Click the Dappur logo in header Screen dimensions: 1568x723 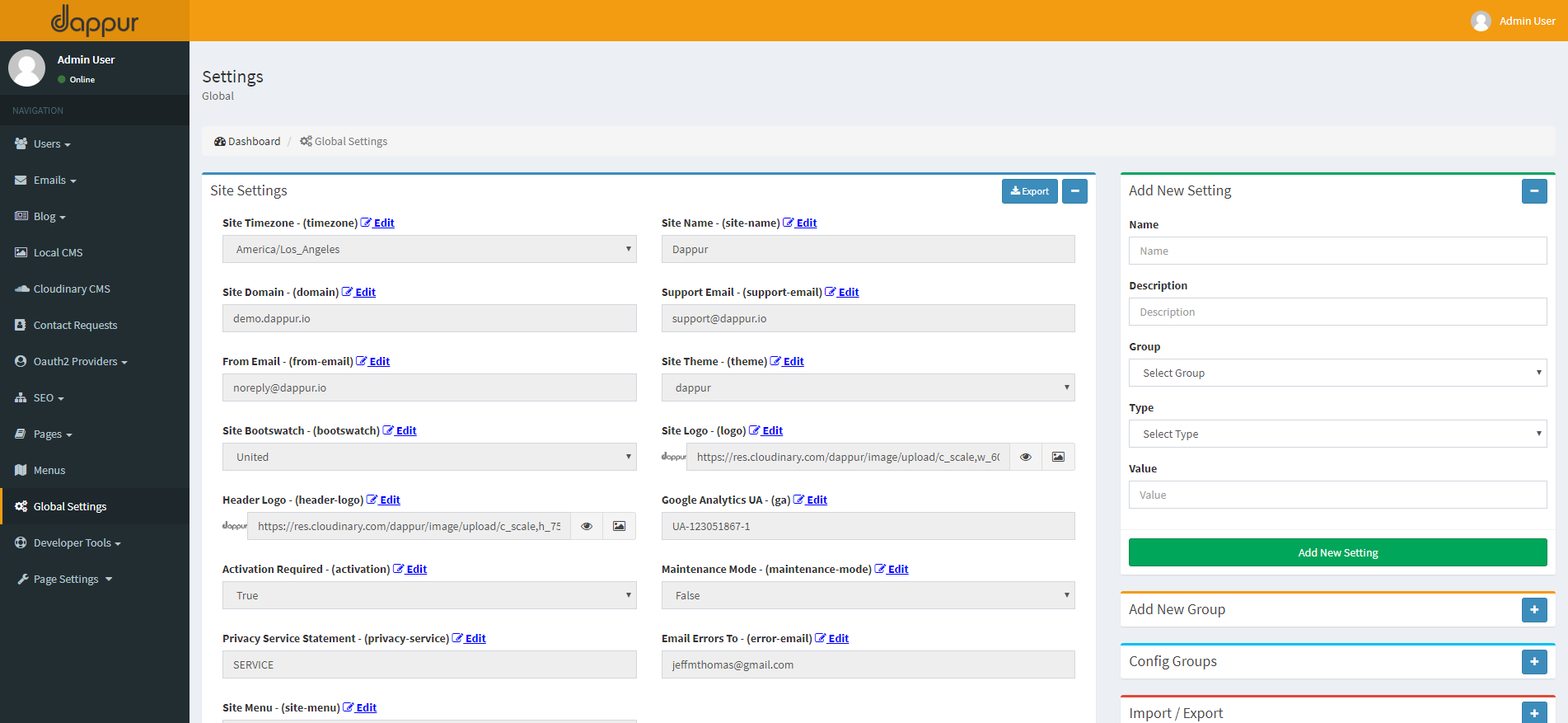(95, 21)
